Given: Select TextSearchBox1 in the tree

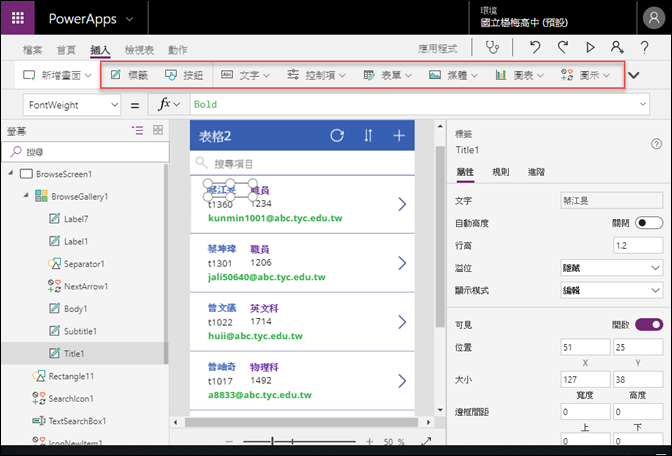Looking at the screenshot, I should pos(77,421).
